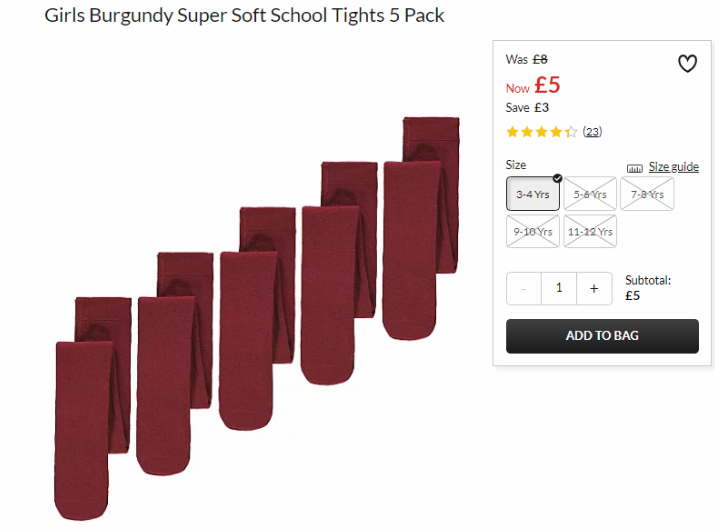The width and height of the screenshot is (715, 532).
Task: Increase quantity with the plus button
Action: 594,288
